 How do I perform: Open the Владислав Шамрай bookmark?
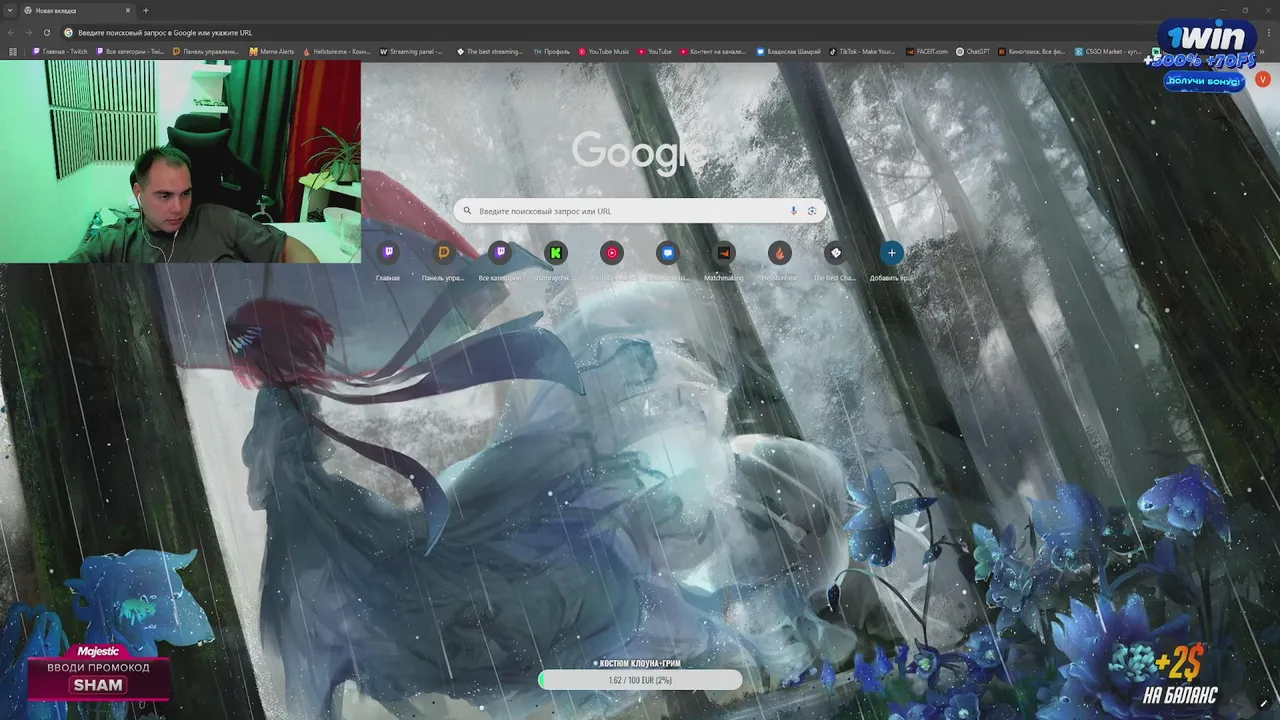pos(789,51)
